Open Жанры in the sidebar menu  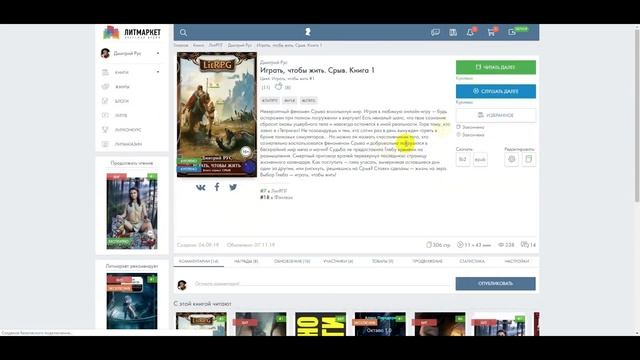(x=122, y=87)
